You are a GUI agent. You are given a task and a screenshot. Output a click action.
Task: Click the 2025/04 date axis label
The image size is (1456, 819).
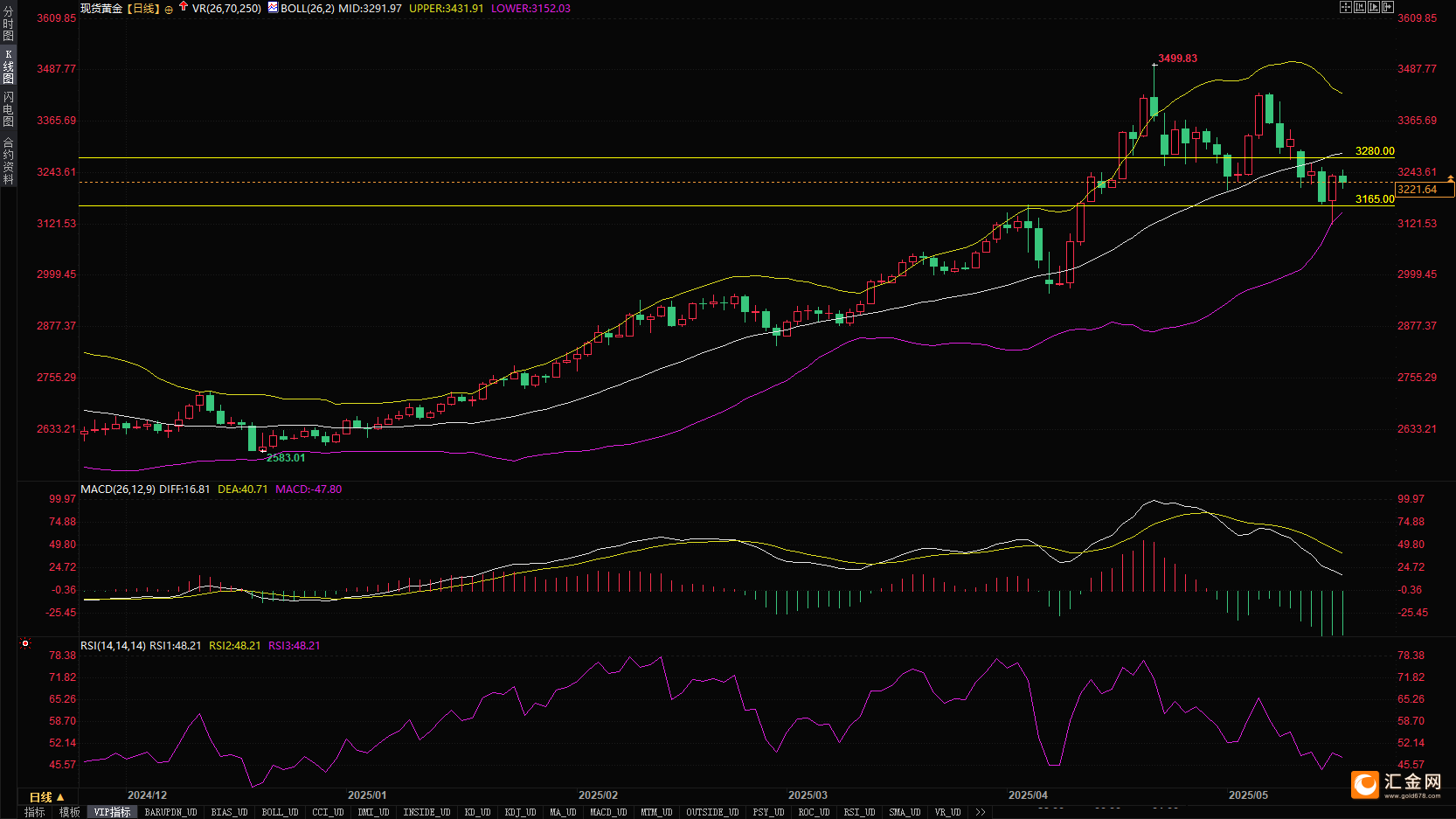point(1028,795)
